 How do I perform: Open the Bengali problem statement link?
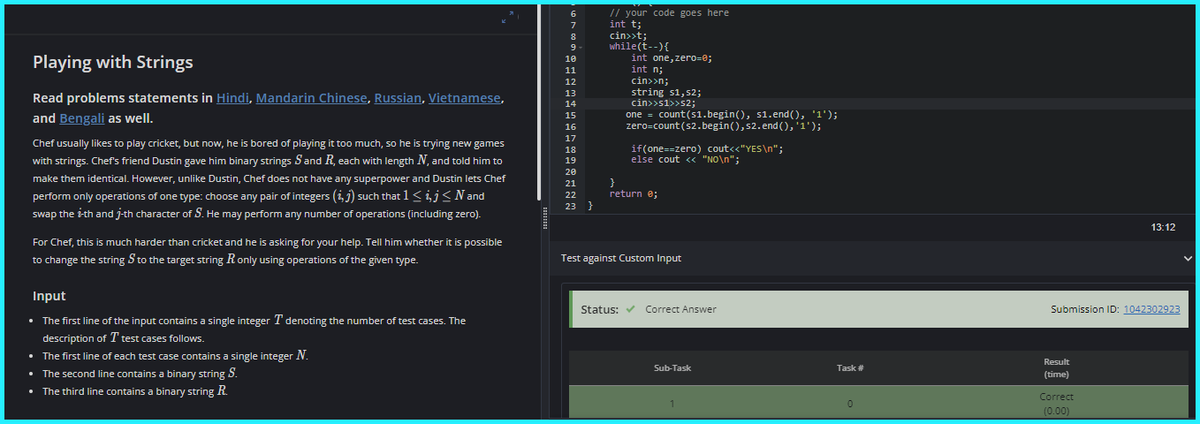pos(83,117)
